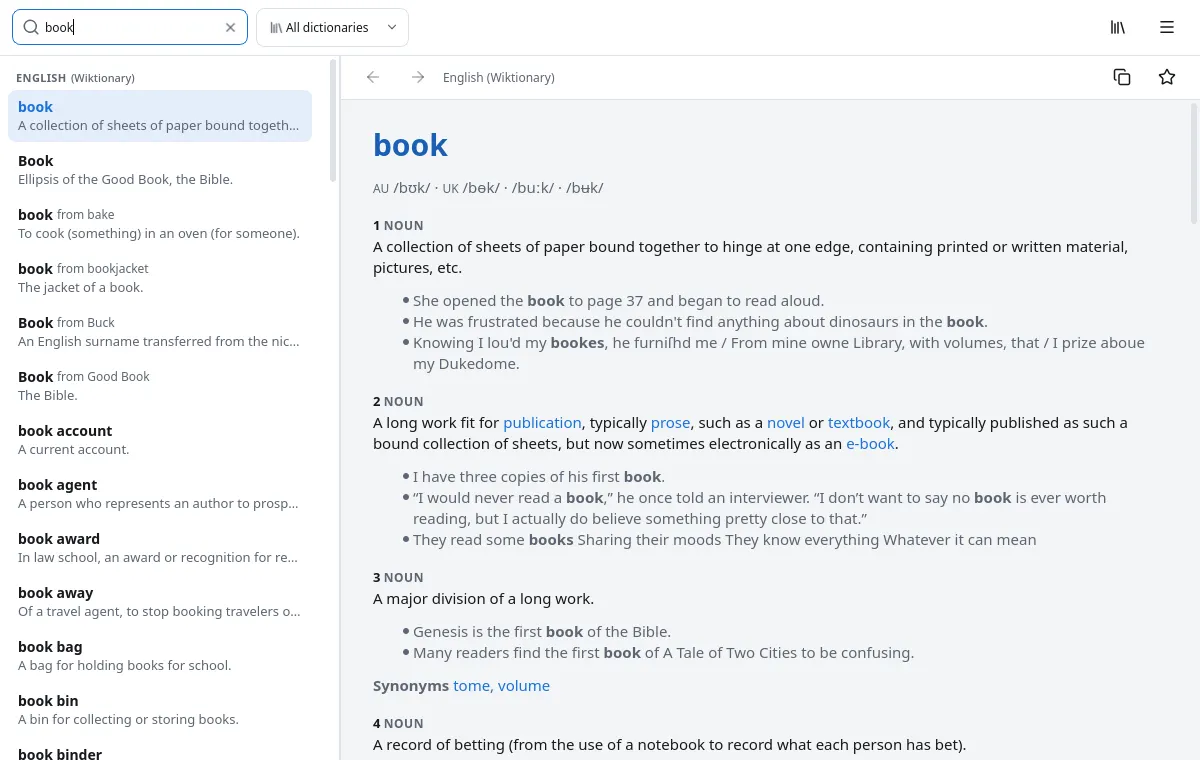The image size is (1200, 760).
Task: Click the example 'She opened the book to page 37'
Action: click(618, 301)
